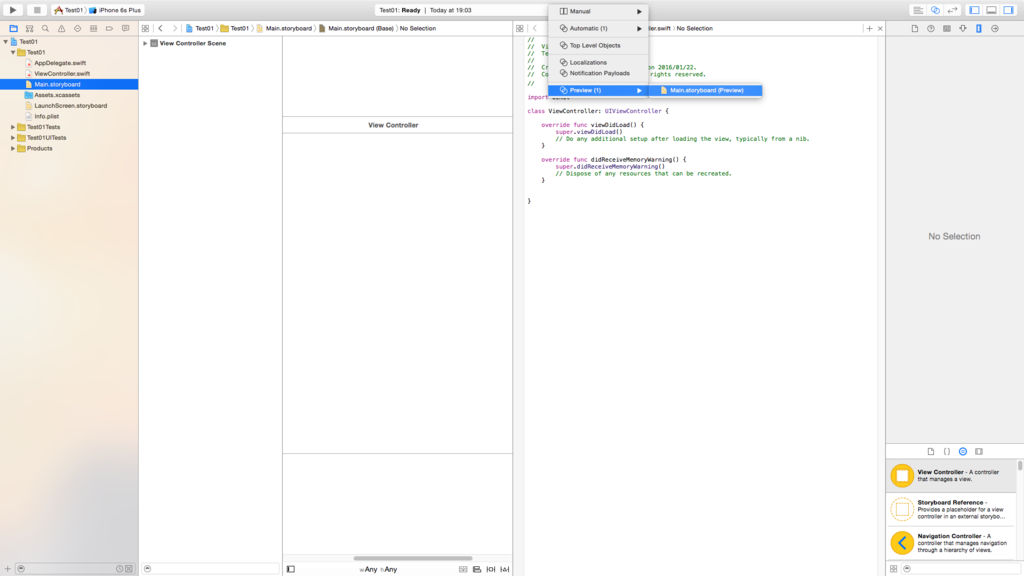Image resolution: width=1024 pixels, height=576 pixels.
Task: Open the Test01 scheme selector
Action: tap(69, 10)
